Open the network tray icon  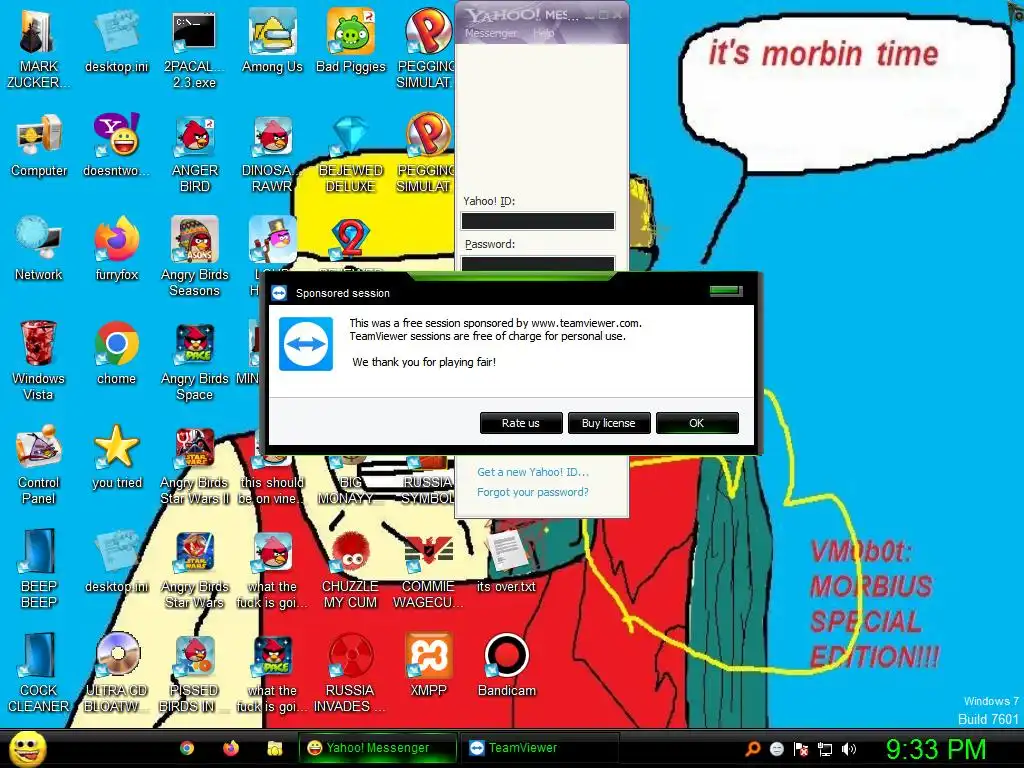click(x=825, y=749)
